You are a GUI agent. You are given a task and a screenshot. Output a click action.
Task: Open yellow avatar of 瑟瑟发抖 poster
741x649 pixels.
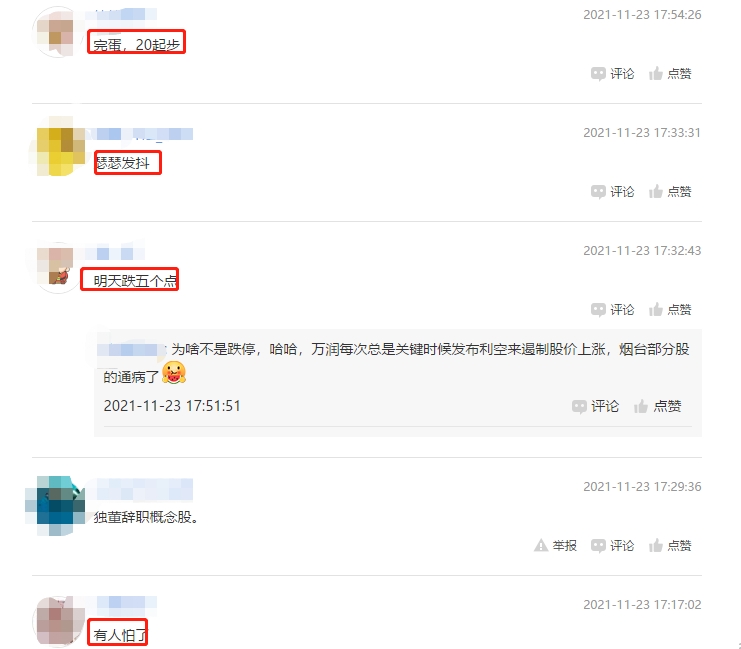(x=58, y=147)
